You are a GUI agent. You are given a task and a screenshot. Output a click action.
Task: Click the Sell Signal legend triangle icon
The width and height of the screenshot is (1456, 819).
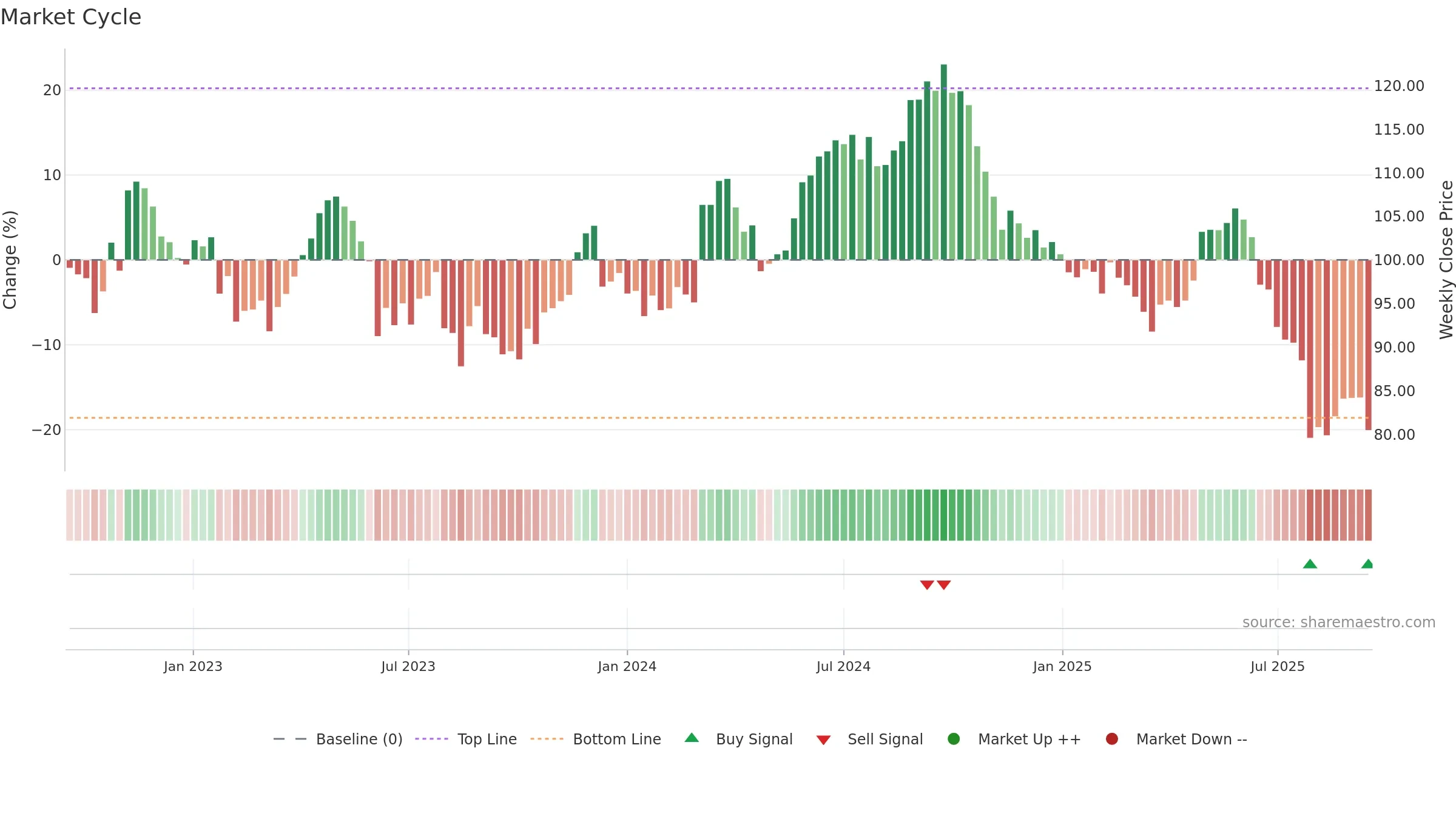coord(823,740)
